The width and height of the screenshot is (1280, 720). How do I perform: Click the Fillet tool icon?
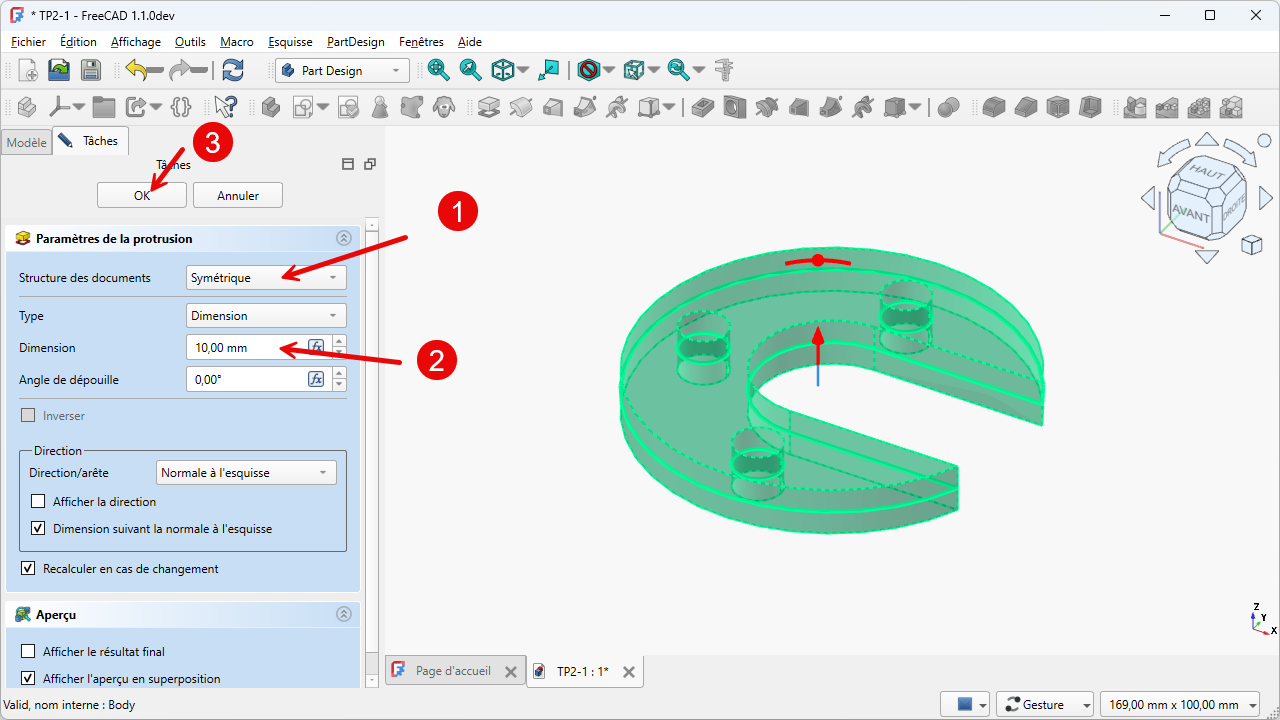(x=993, y=107)
